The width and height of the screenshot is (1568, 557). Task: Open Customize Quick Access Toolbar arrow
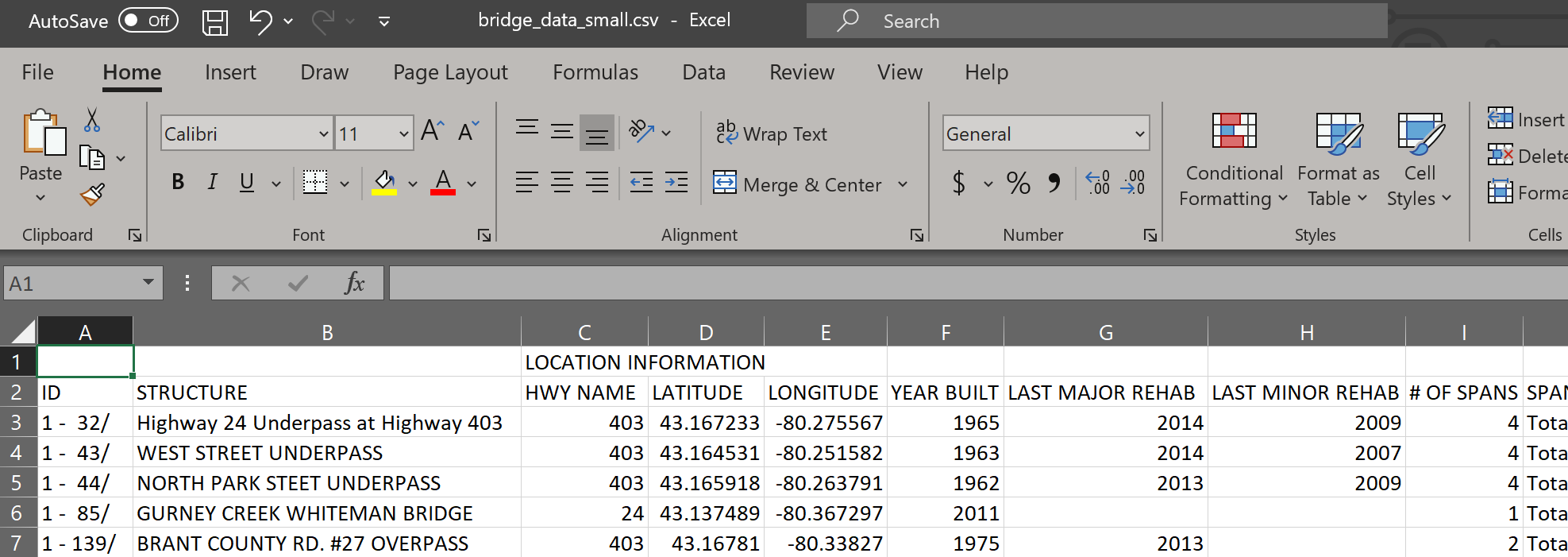pos(384,21)
